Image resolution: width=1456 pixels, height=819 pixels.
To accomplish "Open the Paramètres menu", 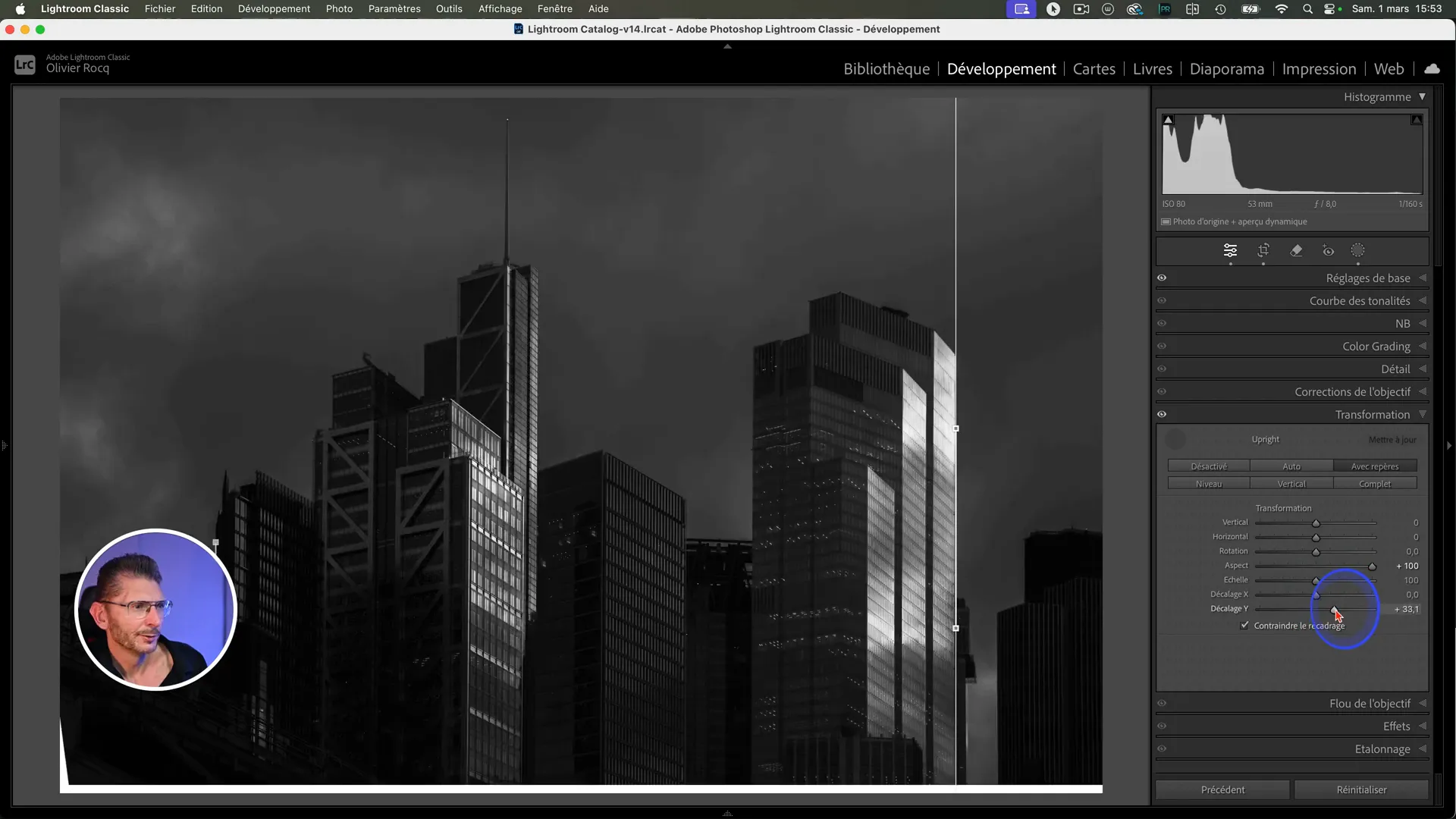I will [394, 9].
